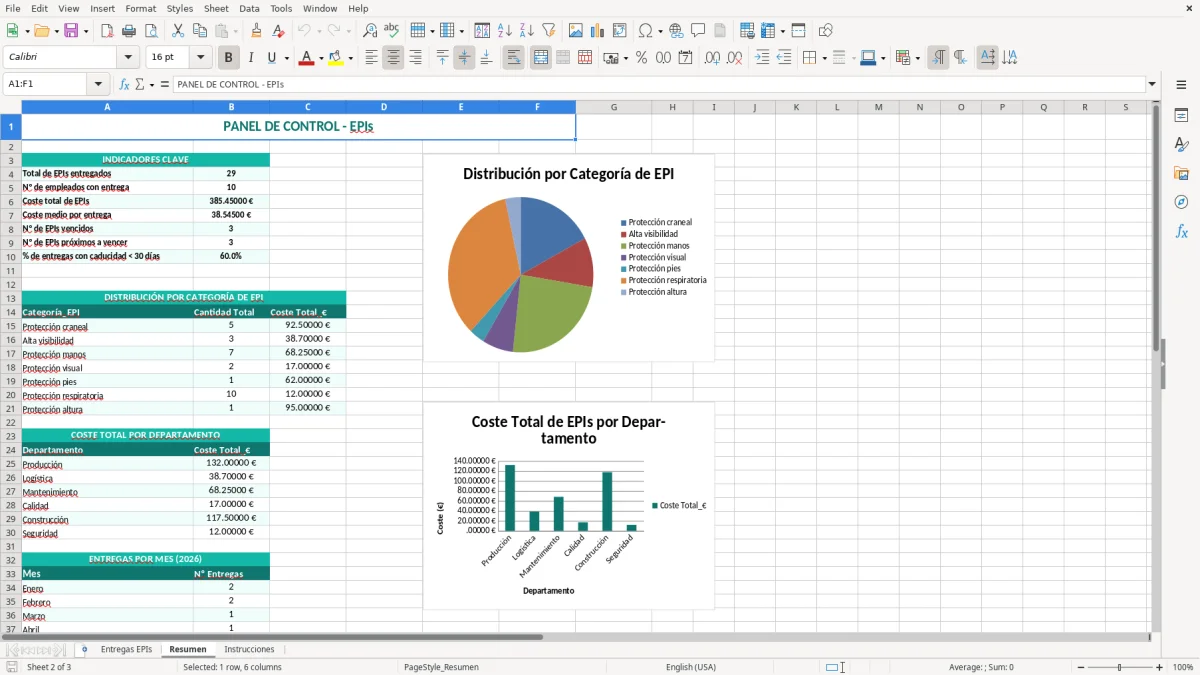Copy the selection using the Copy icon
The image size is (1200, 675).
[x=200, y=31]
